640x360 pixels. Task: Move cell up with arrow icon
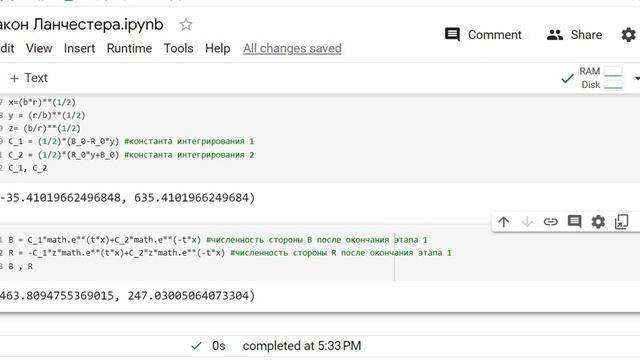[504, 222]
